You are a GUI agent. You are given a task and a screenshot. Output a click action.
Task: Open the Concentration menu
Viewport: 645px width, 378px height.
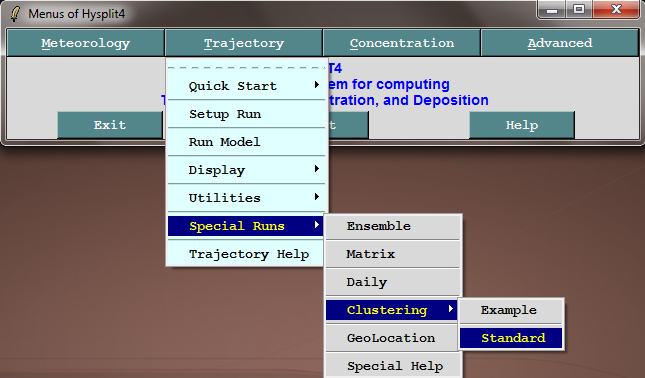[x=401, y=43]
